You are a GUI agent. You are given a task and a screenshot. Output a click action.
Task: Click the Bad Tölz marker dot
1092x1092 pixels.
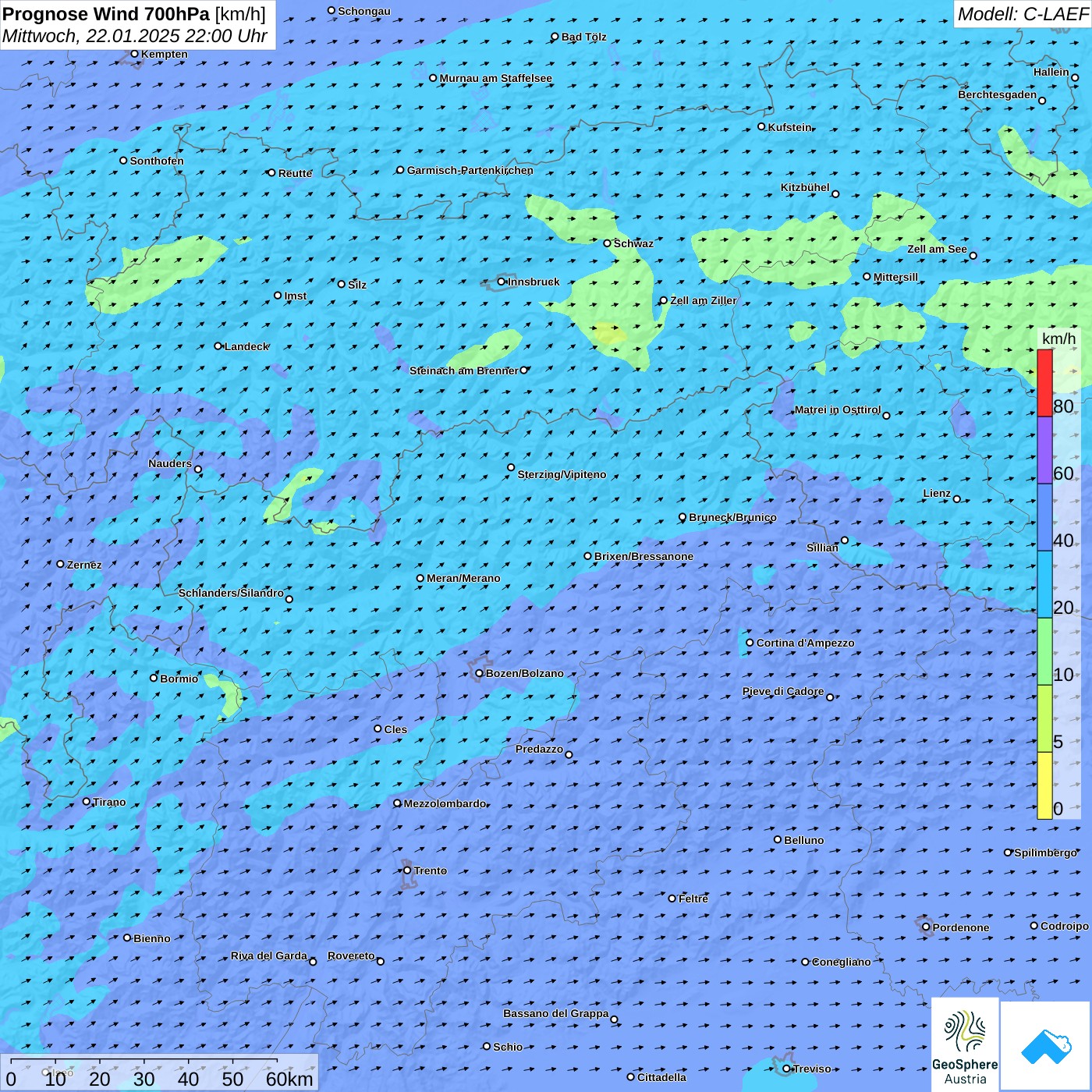click(x=555, y=37)
